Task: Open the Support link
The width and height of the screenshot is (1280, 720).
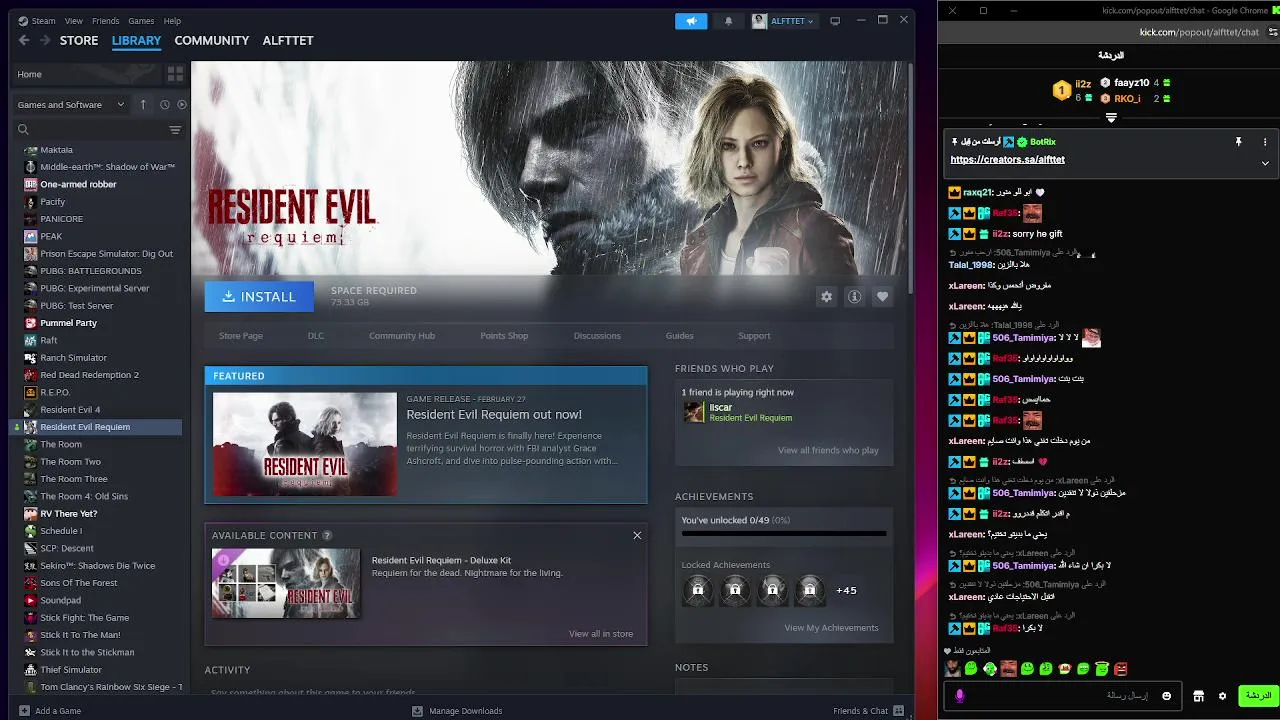Action: 754,336
